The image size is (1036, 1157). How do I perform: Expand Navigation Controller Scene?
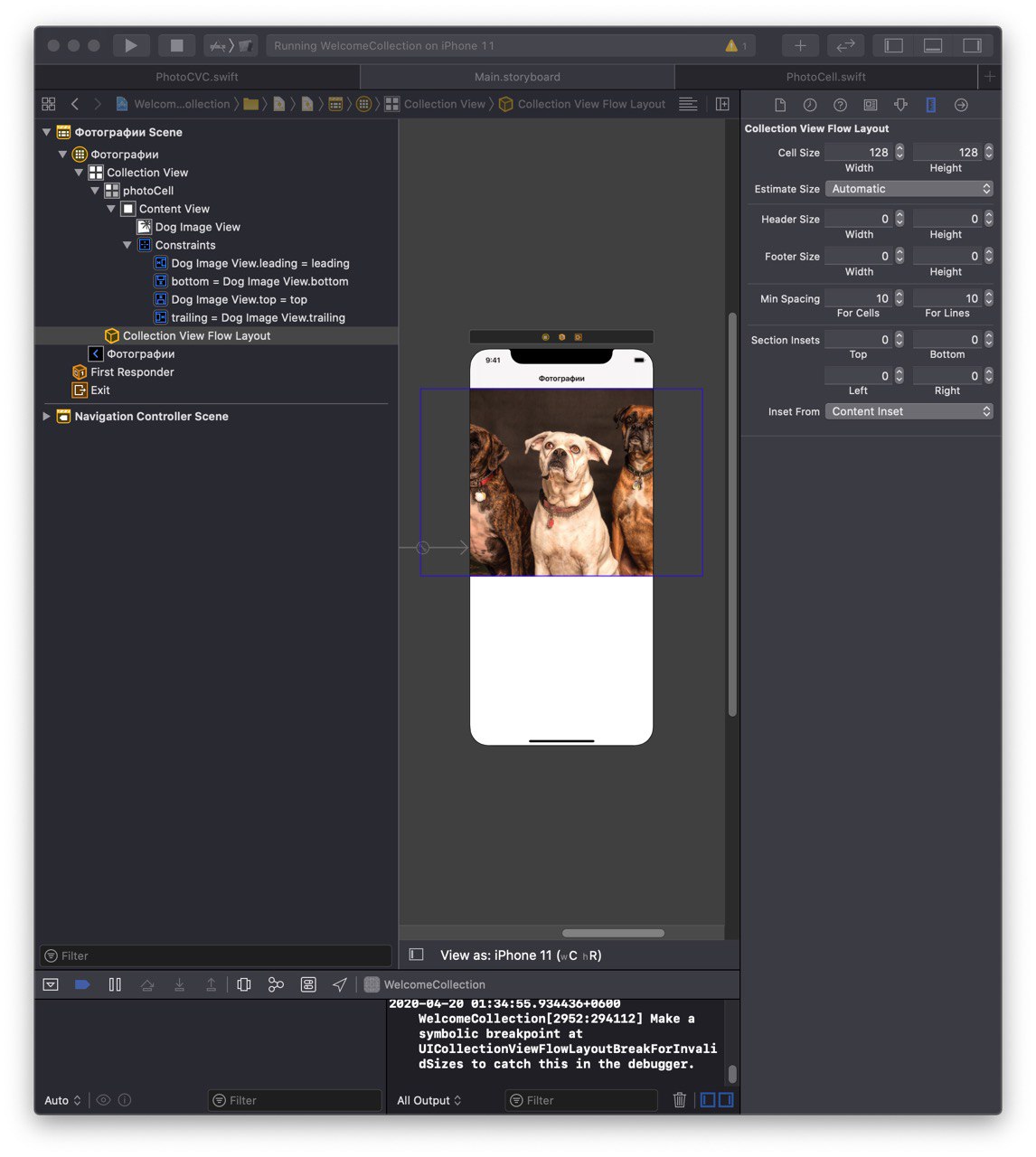coord(46,417)
